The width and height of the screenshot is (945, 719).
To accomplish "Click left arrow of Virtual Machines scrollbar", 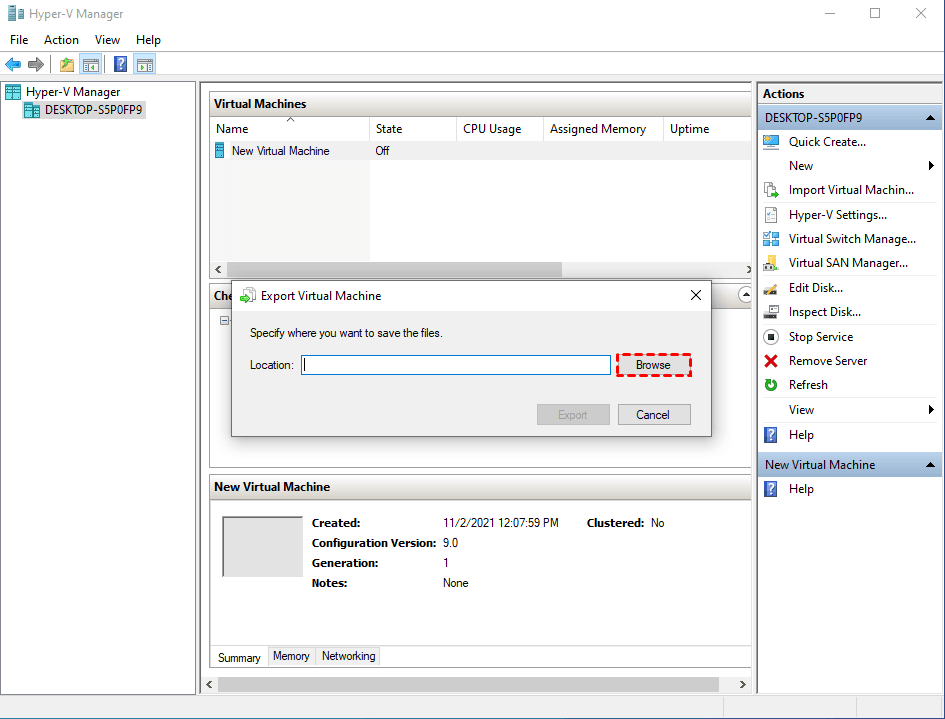I will pyautogui.click(x=218, y=269).
